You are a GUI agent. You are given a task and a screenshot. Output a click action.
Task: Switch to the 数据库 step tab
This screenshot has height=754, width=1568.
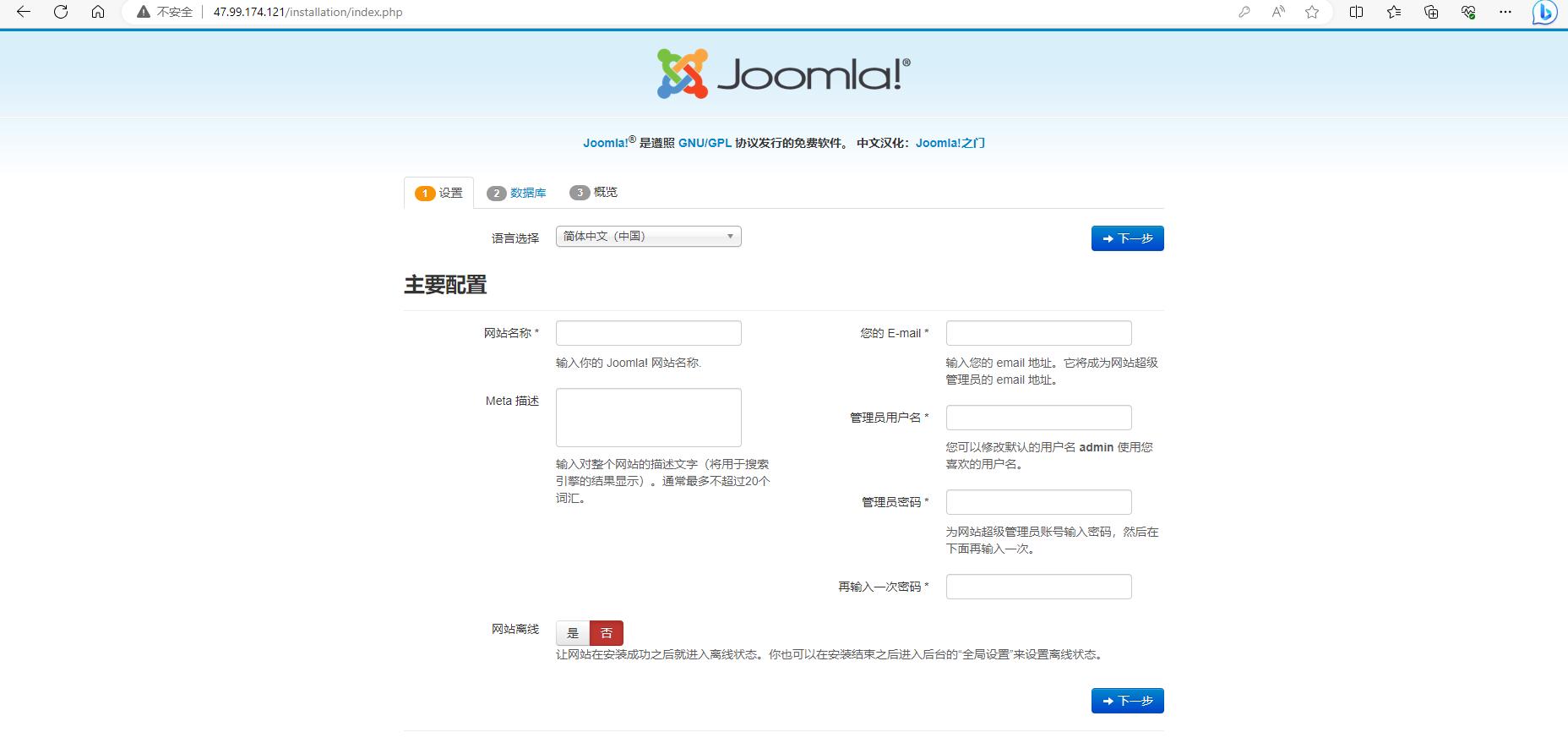(x=517, y=193)
